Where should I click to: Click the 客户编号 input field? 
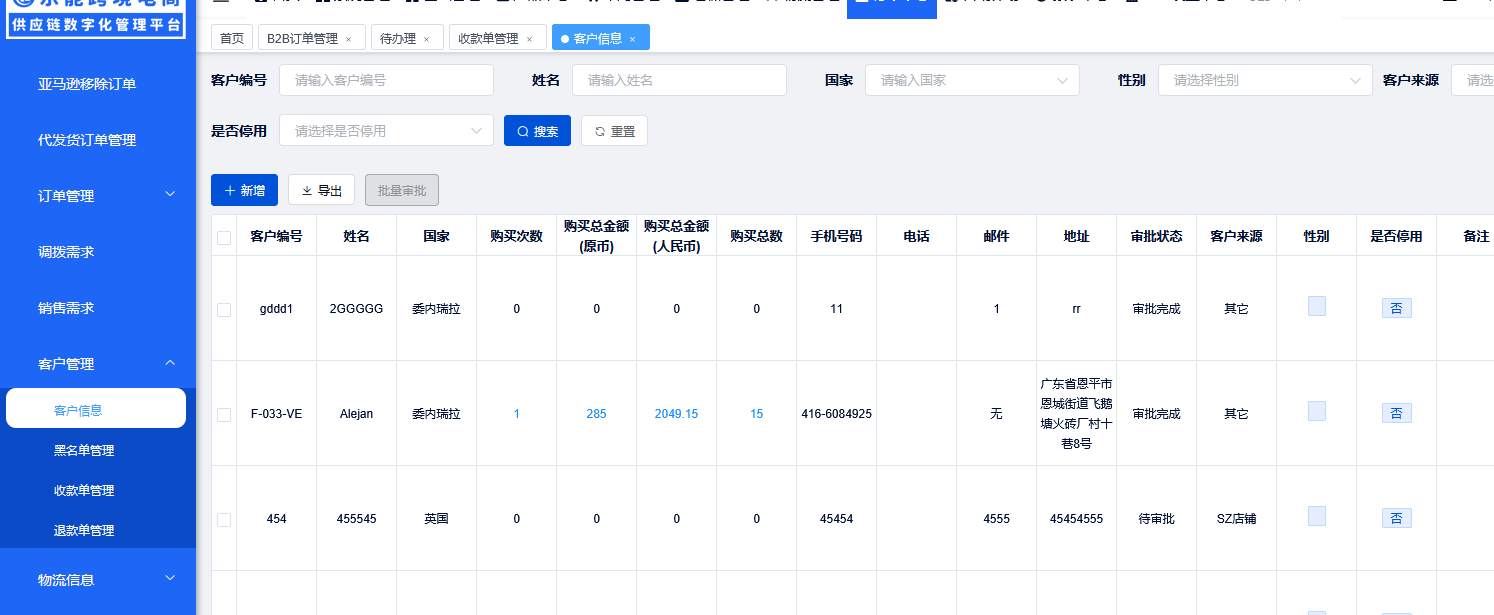click(x=386, y=80)
